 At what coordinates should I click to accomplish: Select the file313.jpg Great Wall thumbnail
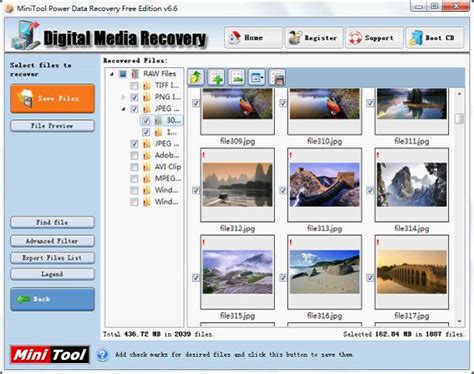pos(325,185)
